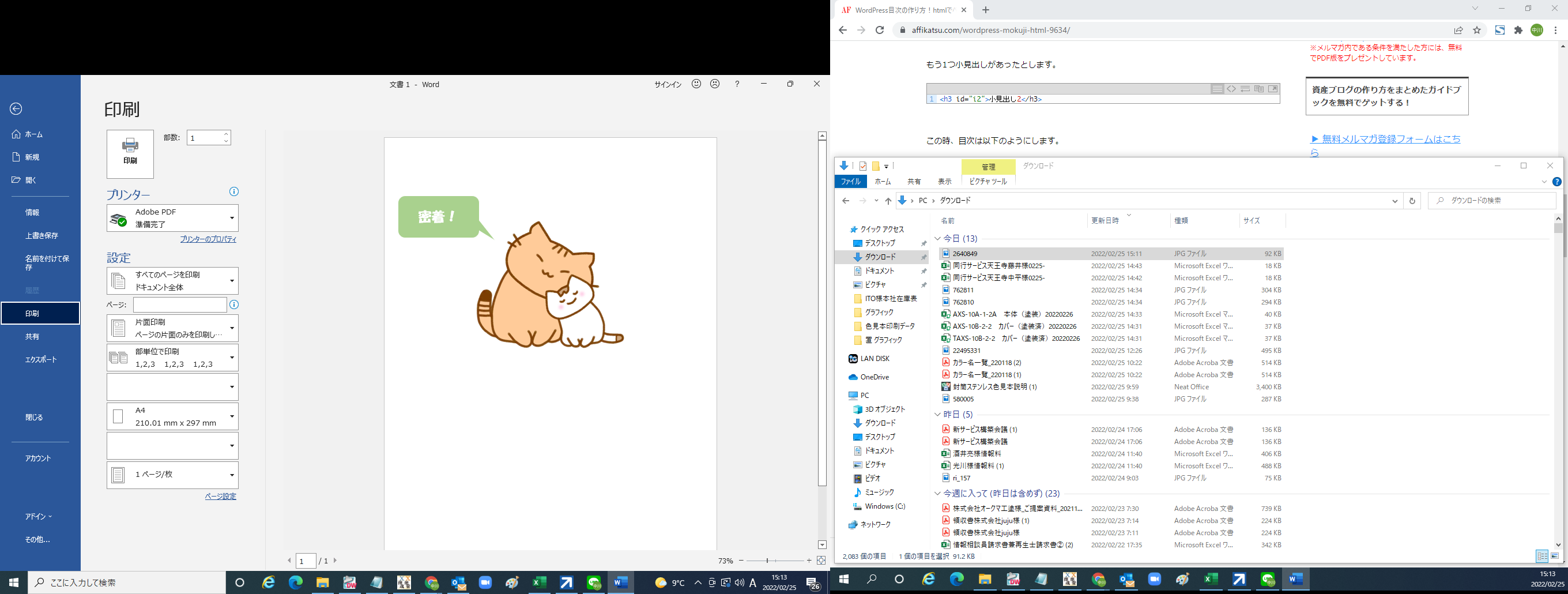The image size is (1568, 594).
Task: Open 部単位で印刷 collation dropdown
Action: point(172,358)
